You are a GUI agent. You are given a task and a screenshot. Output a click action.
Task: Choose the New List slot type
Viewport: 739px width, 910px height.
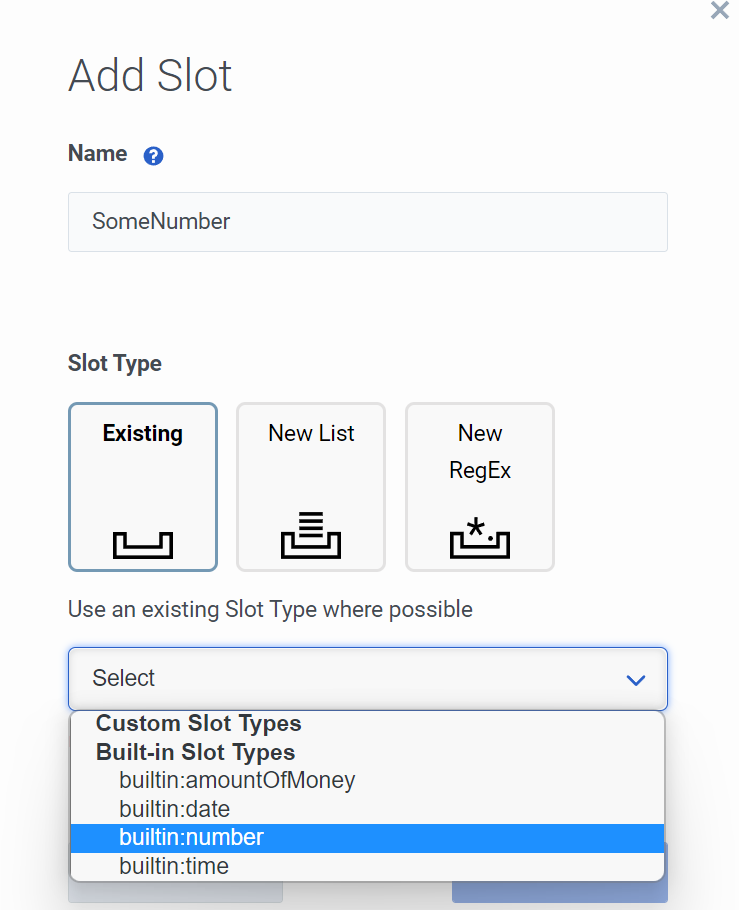pyautogui.click(x=311, y=486)
